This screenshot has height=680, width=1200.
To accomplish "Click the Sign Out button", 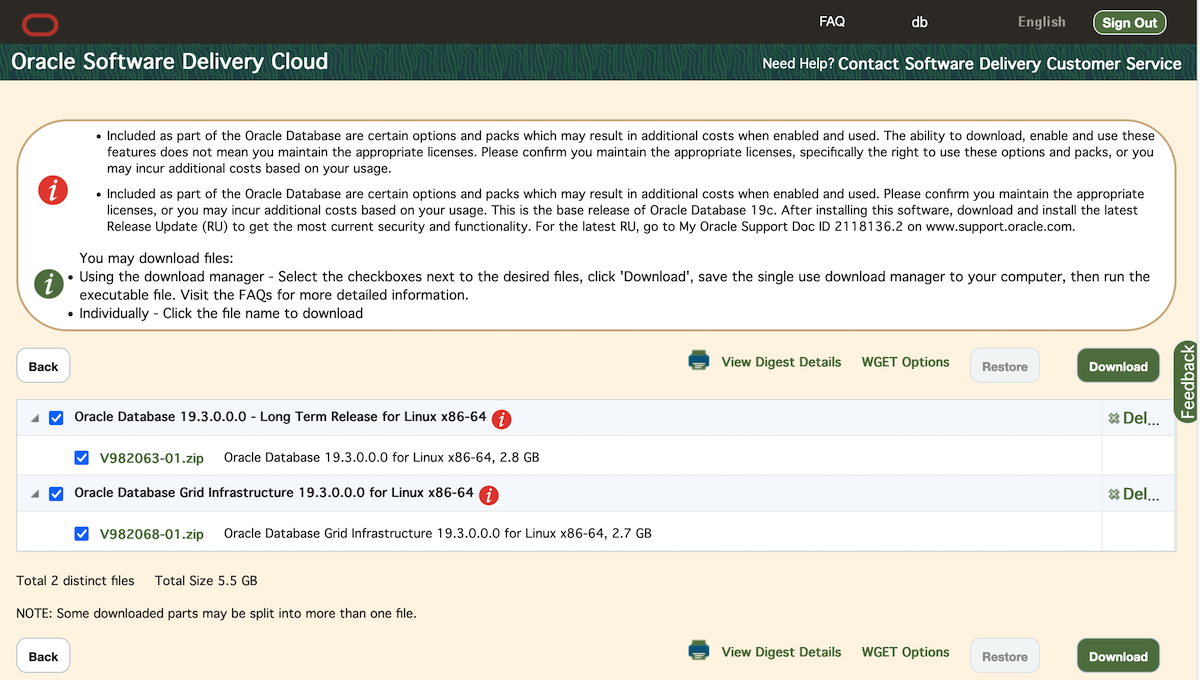I will (1129, 22).
